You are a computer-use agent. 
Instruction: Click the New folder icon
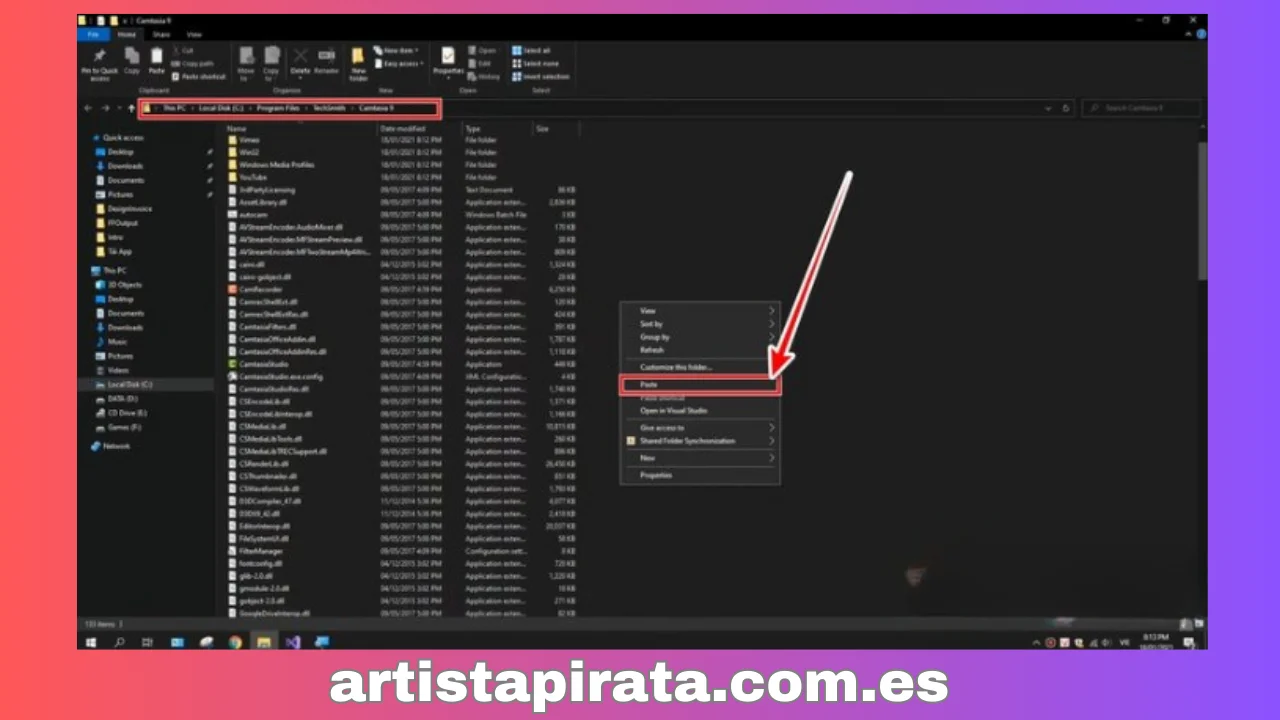(x=358, y=63)
